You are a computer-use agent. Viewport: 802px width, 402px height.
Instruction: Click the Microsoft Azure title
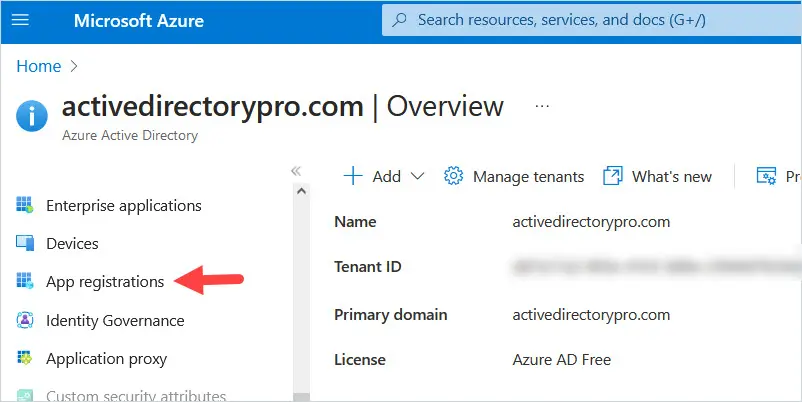pos(139,20)
